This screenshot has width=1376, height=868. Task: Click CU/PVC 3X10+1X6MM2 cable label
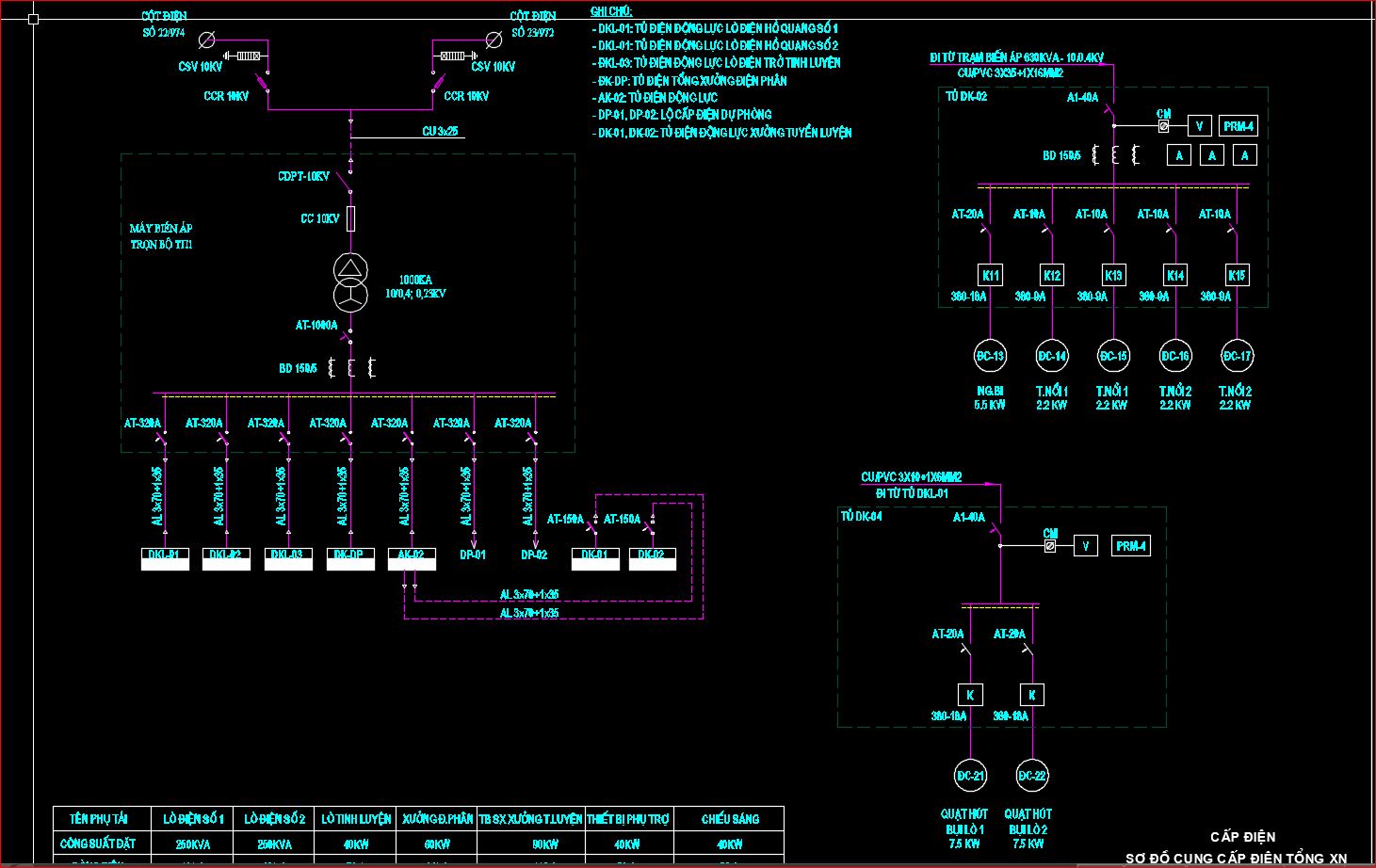(912, 477)
